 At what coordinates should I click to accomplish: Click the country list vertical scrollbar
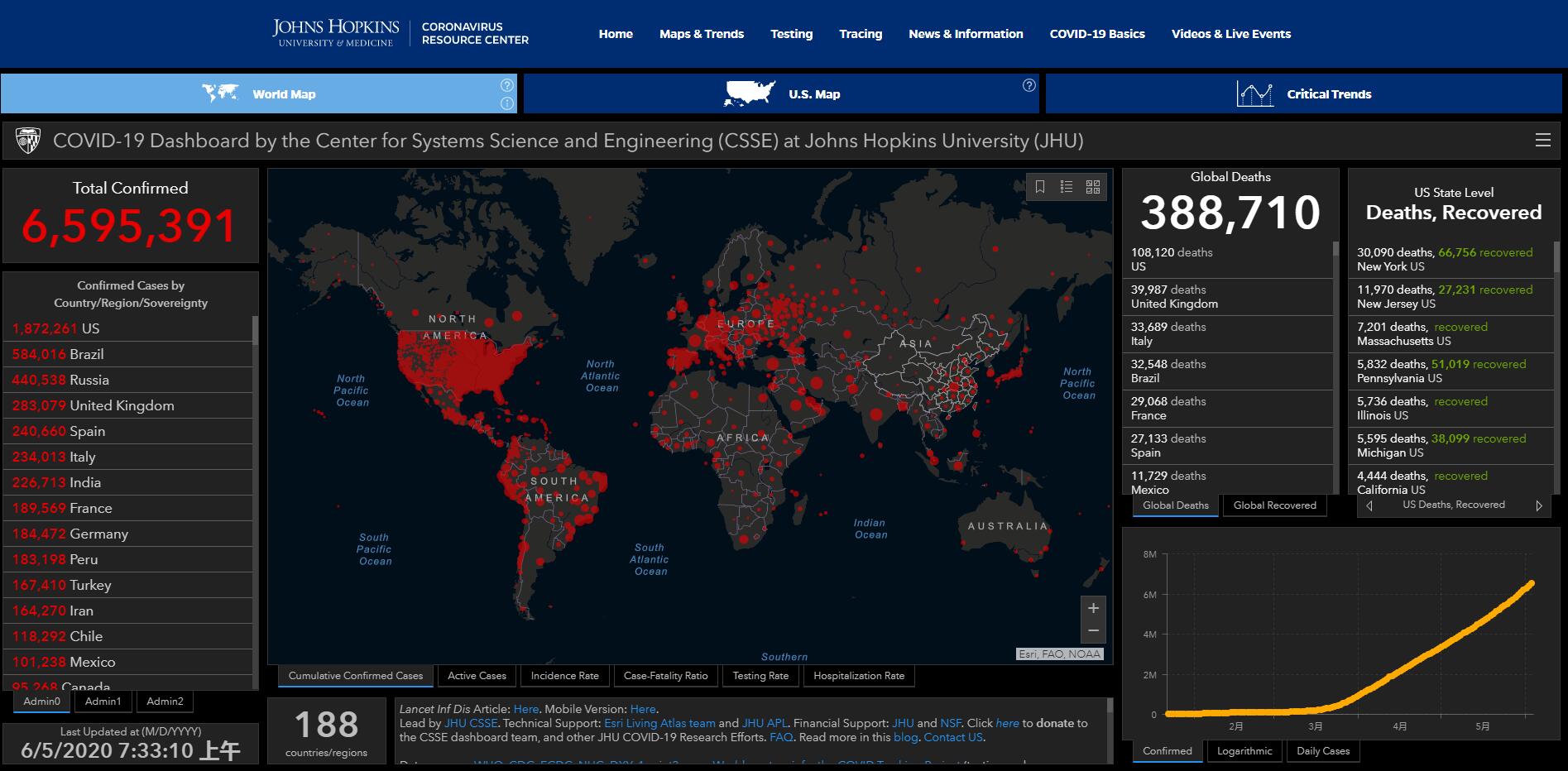coord(255,331)
